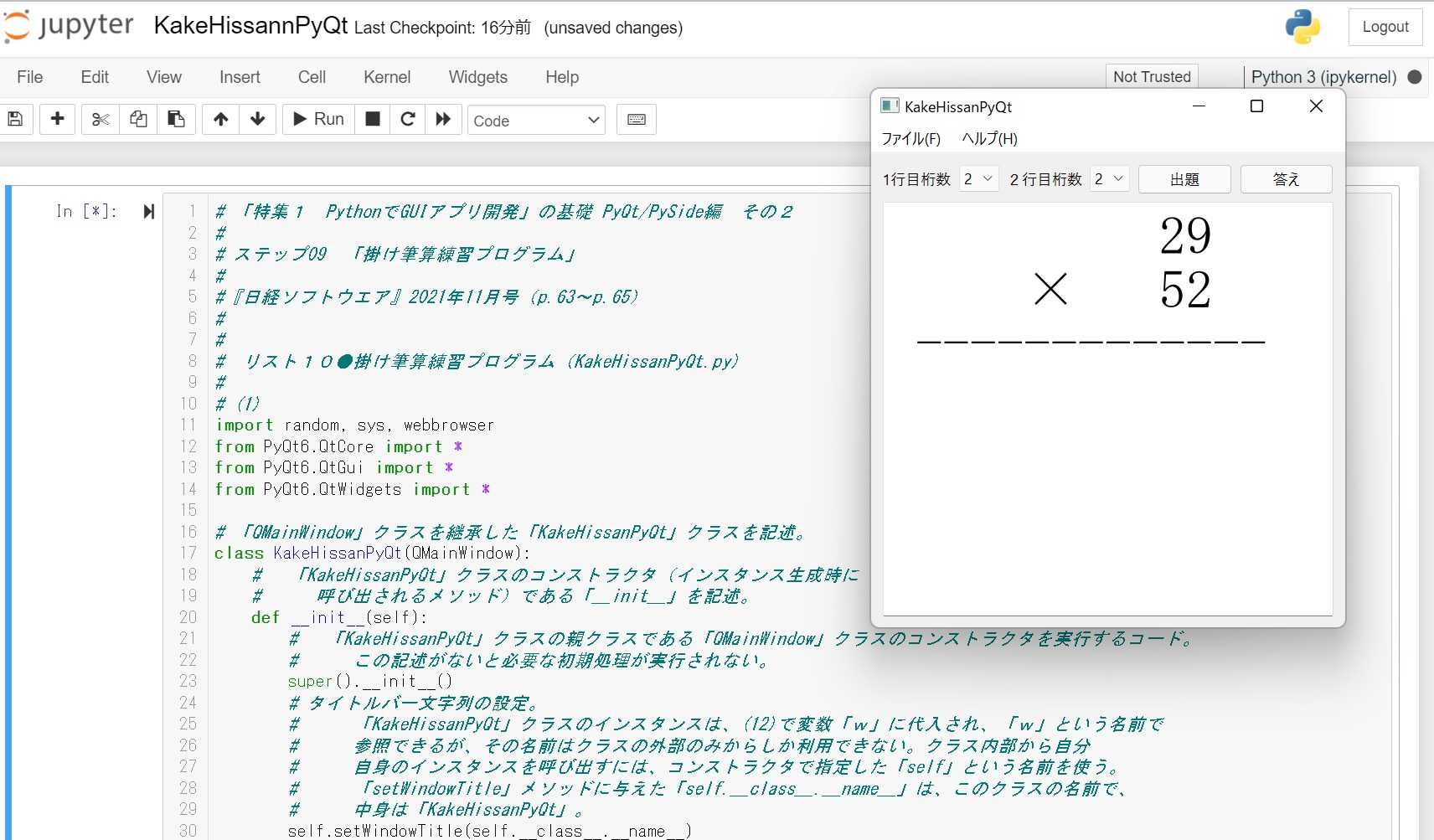Copy the selected cell
1434x840 pixels.
coord(138,119)
